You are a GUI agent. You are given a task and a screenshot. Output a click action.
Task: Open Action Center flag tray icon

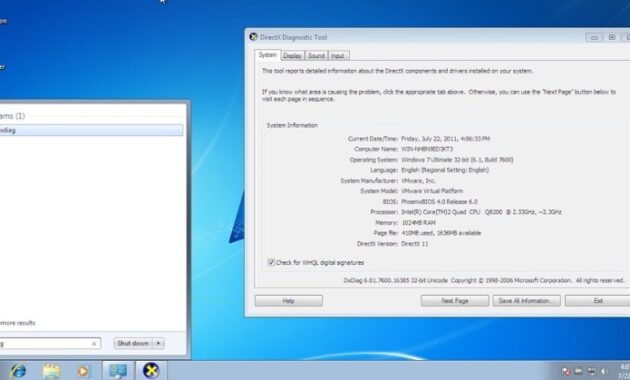point(566,372)
